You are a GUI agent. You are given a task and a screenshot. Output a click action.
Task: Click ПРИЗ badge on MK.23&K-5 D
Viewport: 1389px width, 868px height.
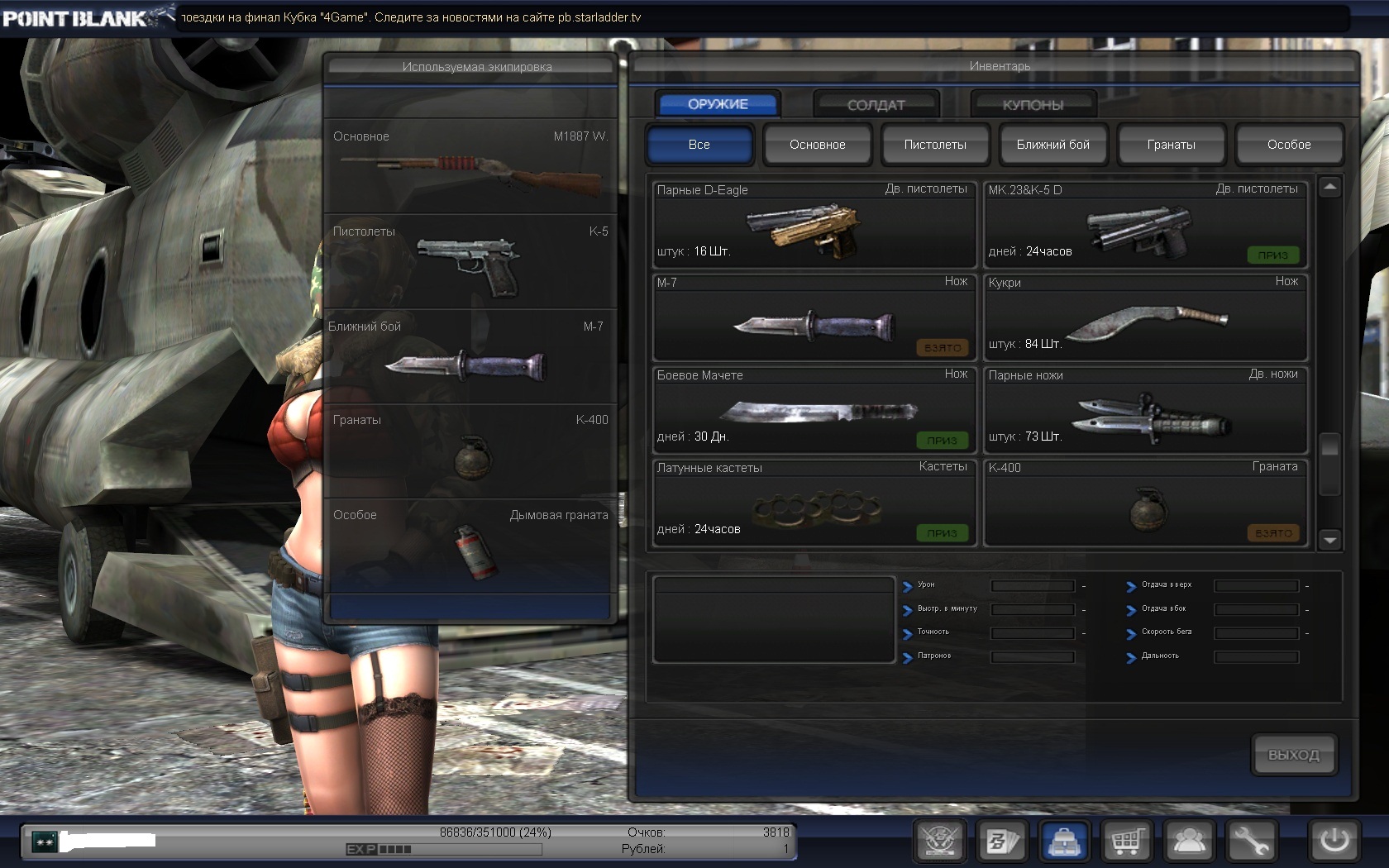1273,255
